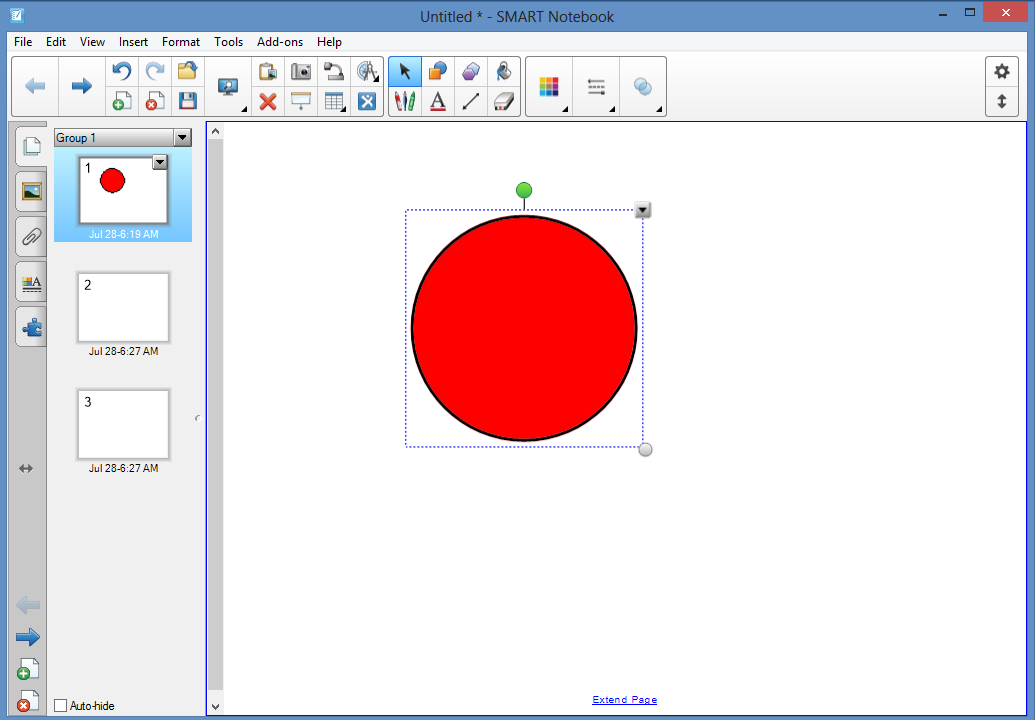
Task: Open a file with the folder icon
Action: tap(187, 71)
